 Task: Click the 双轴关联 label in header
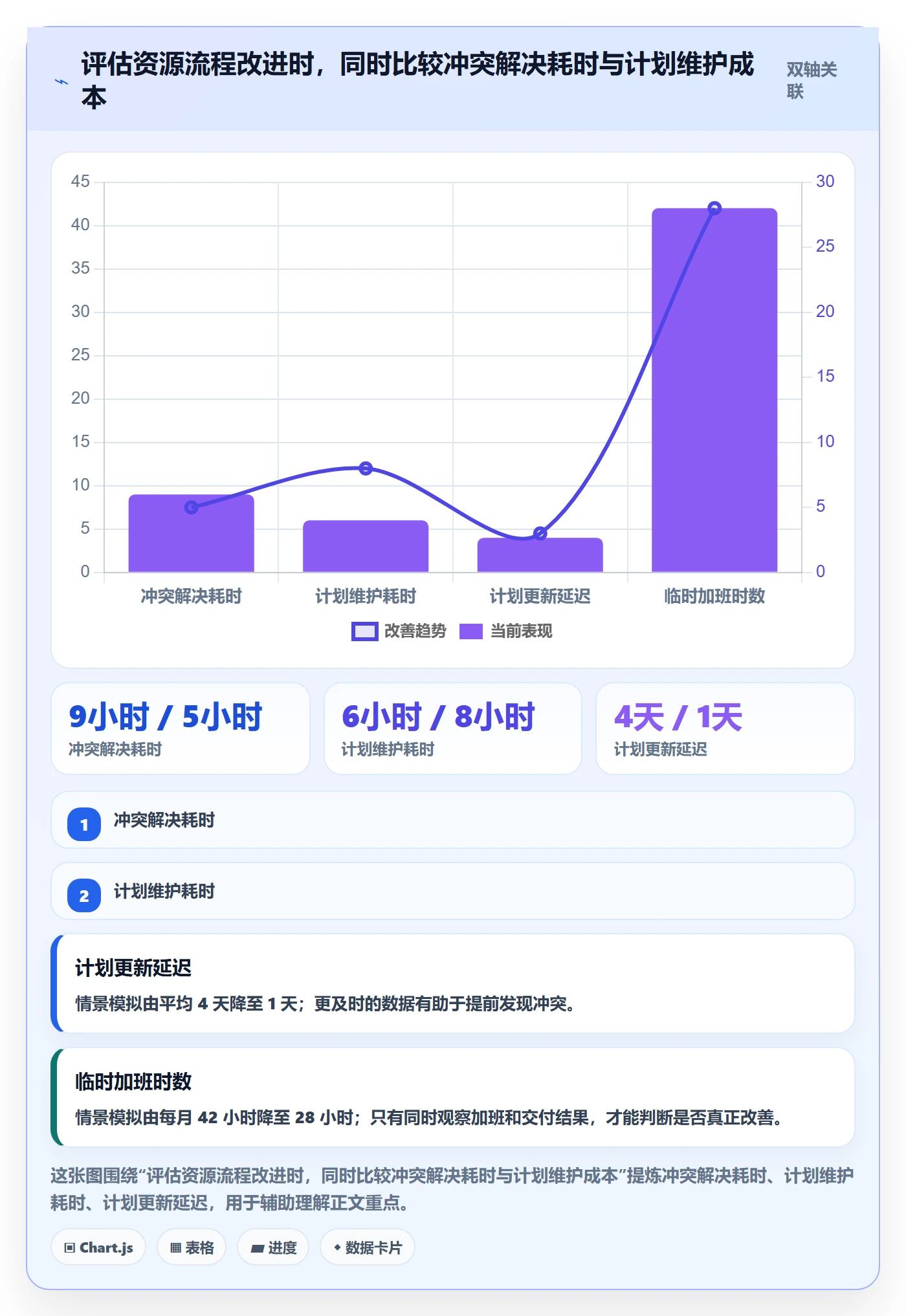[x=812, y=80]
